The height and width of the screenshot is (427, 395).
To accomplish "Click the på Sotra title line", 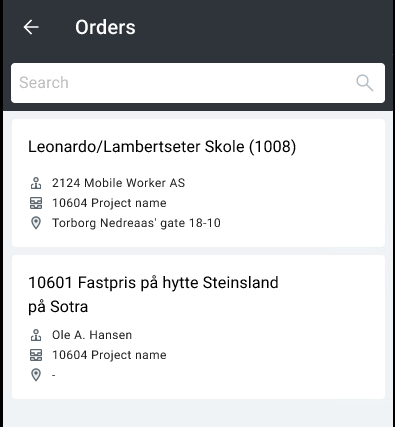I will [58, 307].
